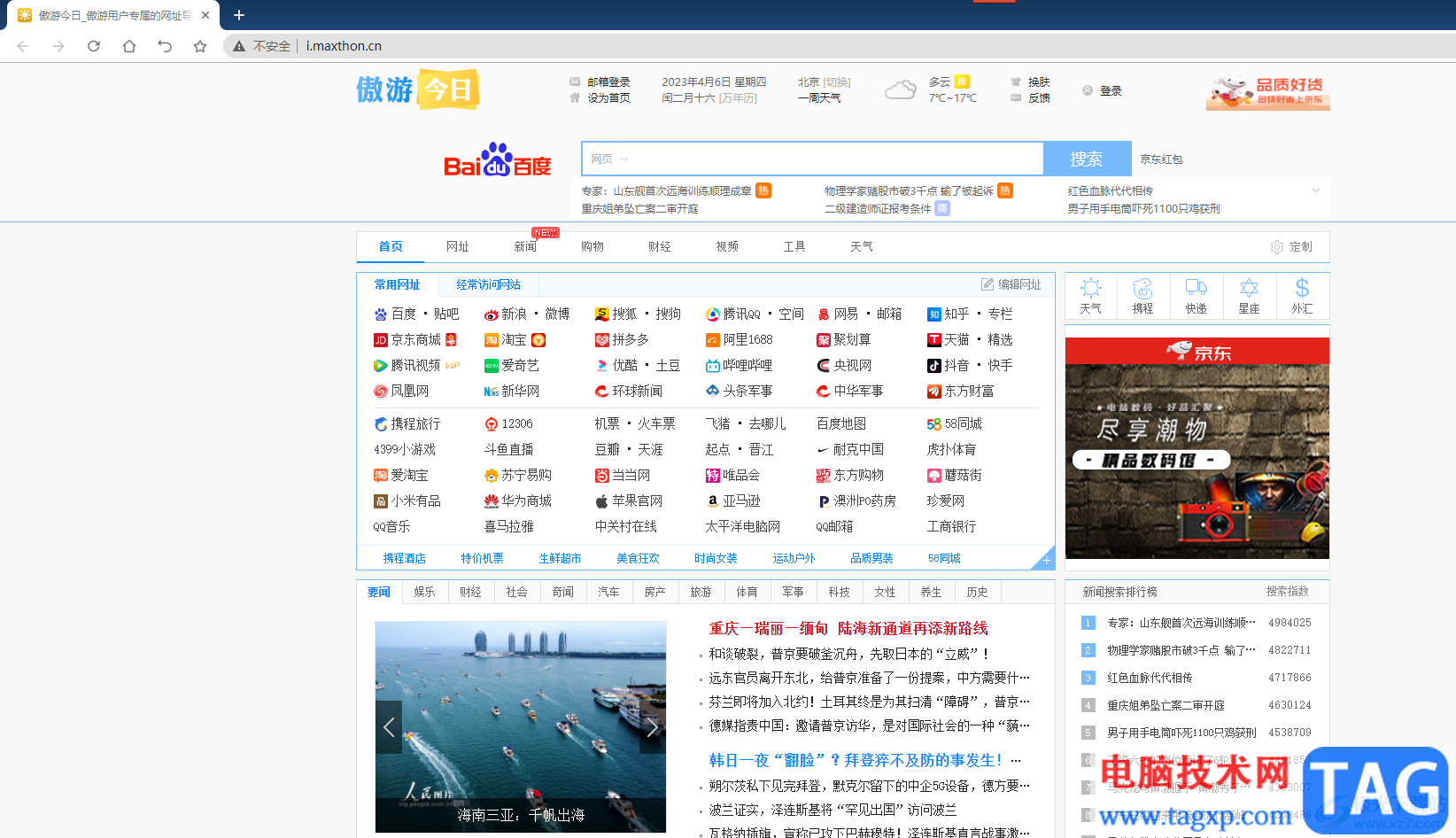The width and height of the screenshot is (1456, 838).
Task: Click the 邮箱登录 mail icon
Action: [x=575, y=81]
